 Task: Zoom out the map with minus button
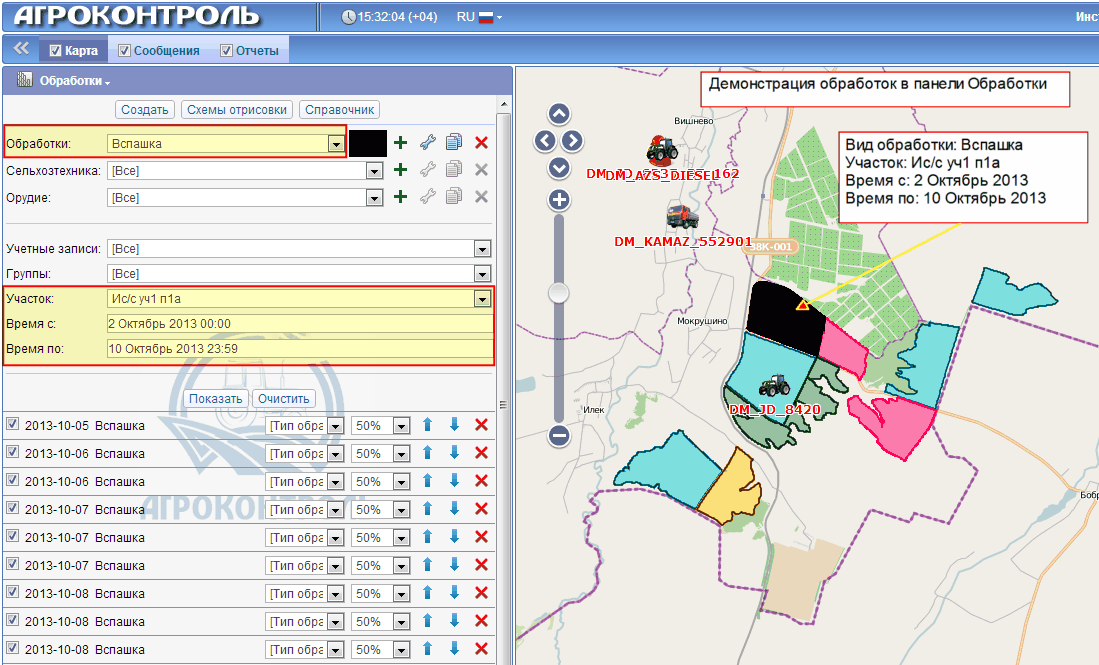point(559,435)
